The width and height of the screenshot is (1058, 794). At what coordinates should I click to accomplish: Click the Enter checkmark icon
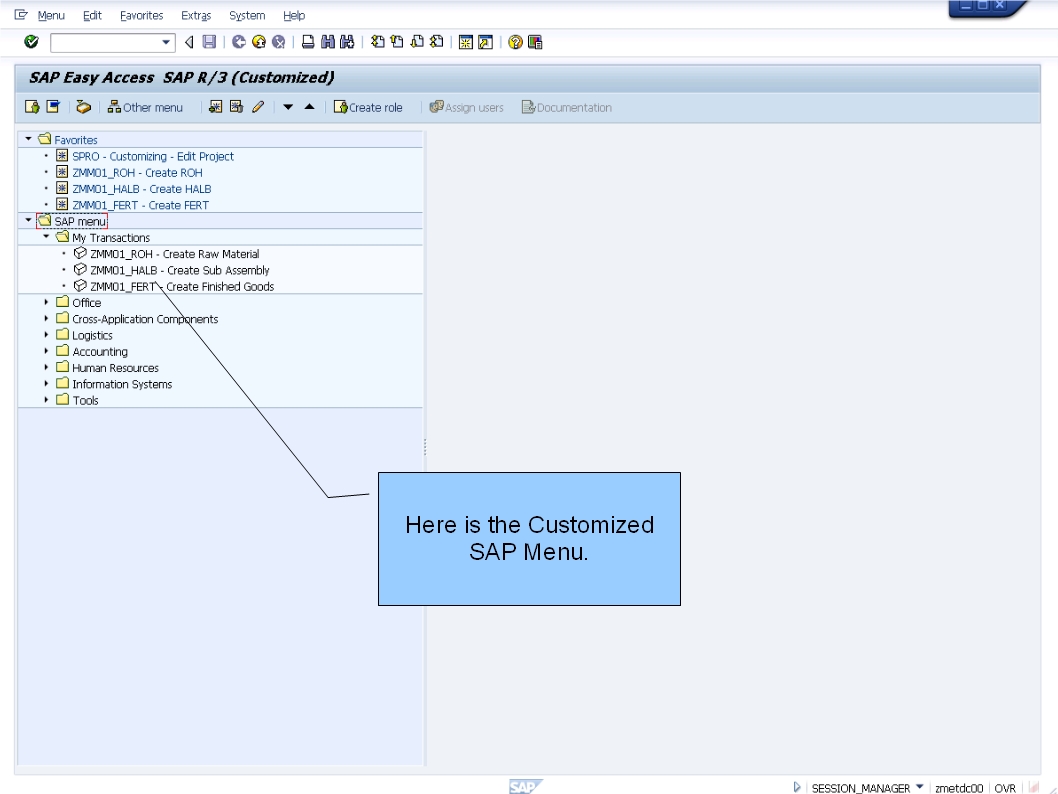coord(31,41)
